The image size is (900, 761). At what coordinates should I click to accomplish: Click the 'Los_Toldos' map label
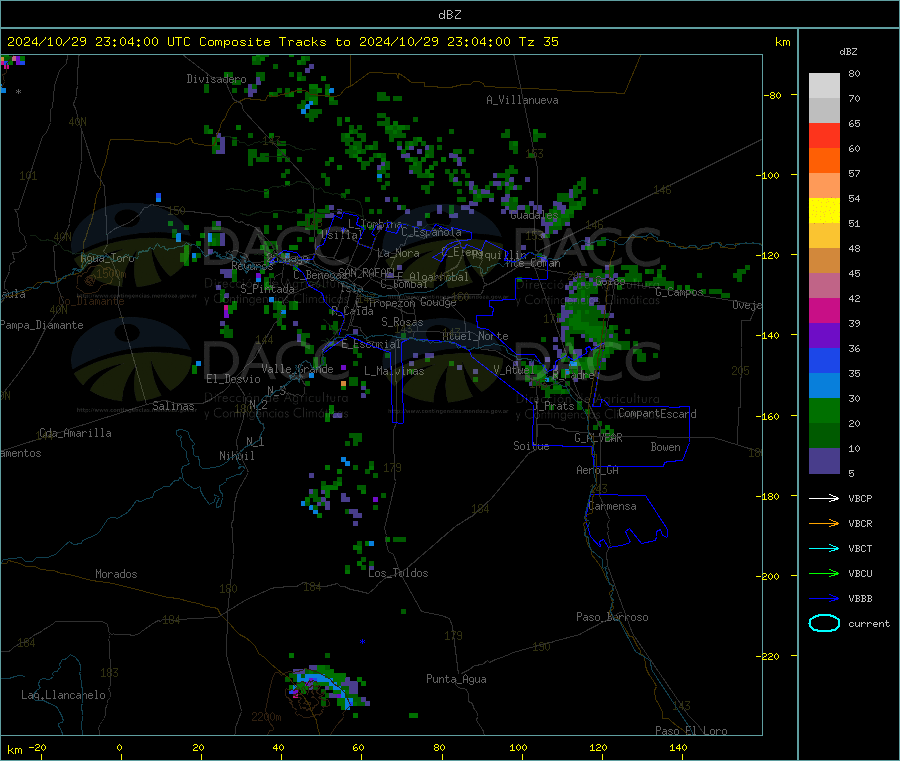(x=398, y=573)
